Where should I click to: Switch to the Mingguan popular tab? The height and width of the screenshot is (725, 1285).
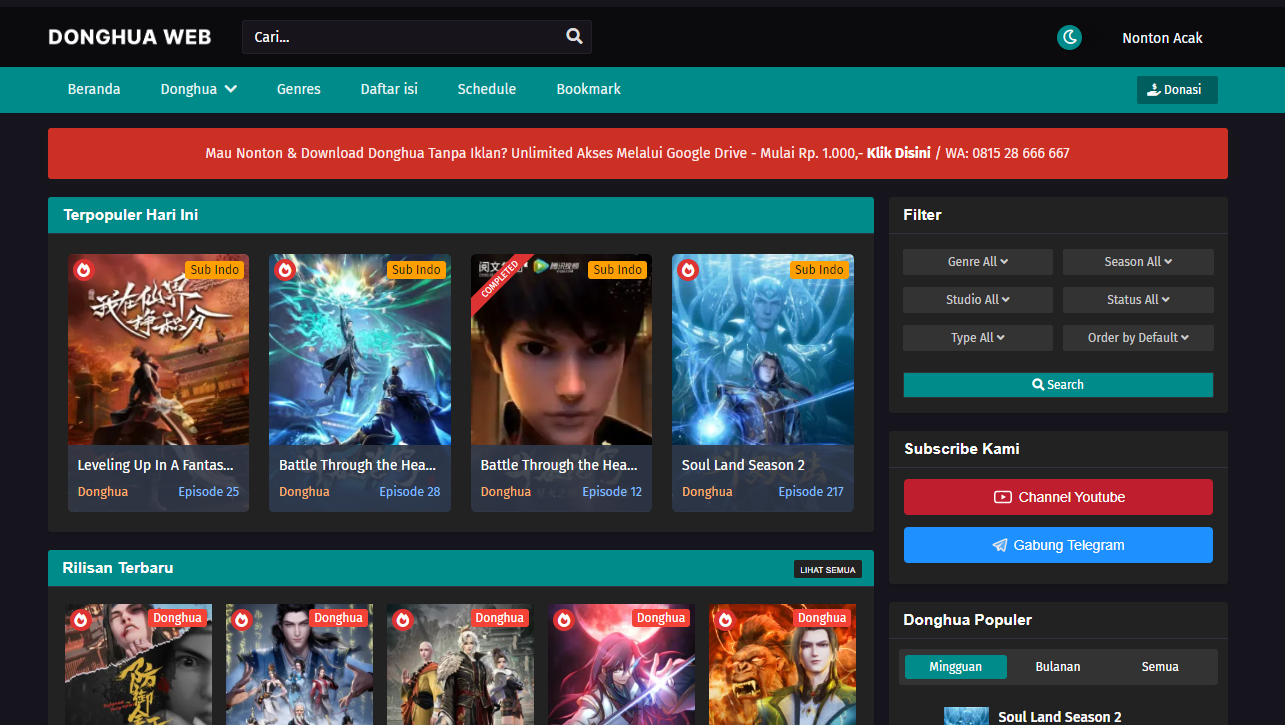click(x=955, y=667)
